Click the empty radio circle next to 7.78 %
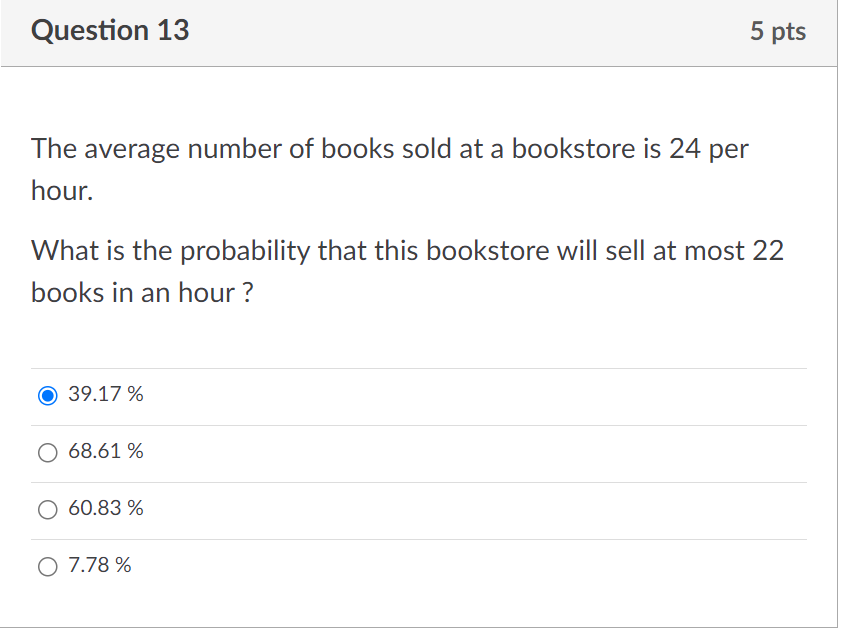The width and height of the screenshot is (841, 640). click(x=47, y=566)
